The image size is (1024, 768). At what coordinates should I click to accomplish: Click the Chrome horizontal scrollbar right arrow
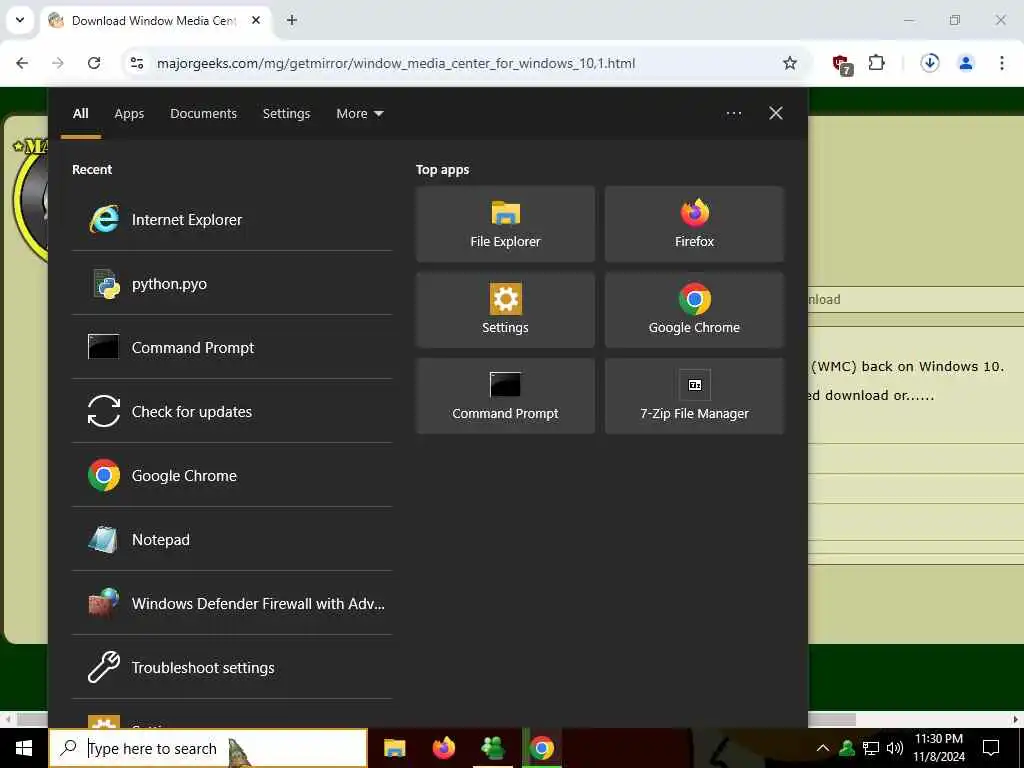pyautogui.click(x=1016, y=720)
